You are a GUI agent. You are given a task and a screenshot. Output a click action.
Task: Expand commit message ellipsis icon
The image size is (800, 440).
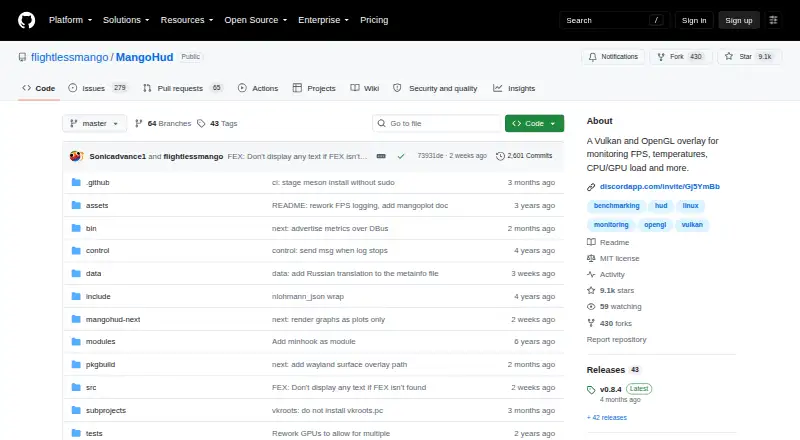[x=381, y=156]
